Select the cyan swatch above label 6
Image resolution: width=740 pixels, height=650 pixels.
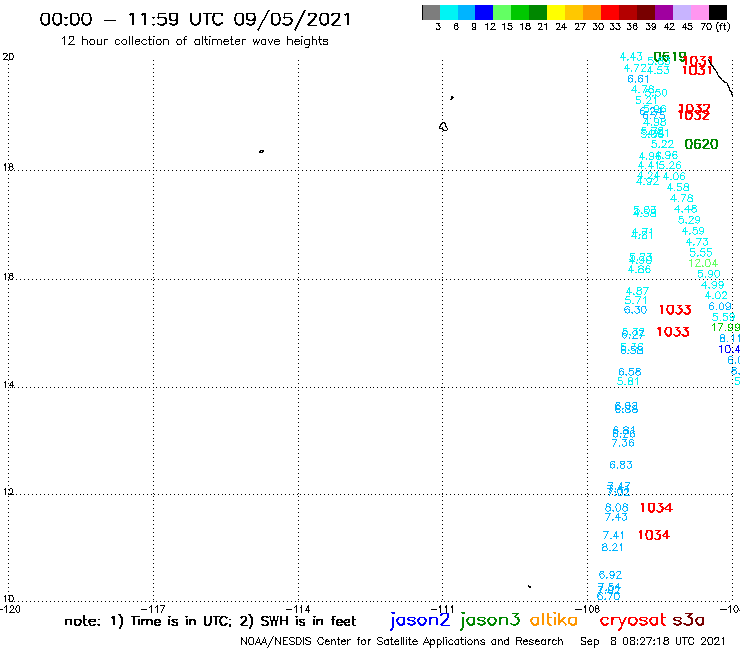[449, 12]
